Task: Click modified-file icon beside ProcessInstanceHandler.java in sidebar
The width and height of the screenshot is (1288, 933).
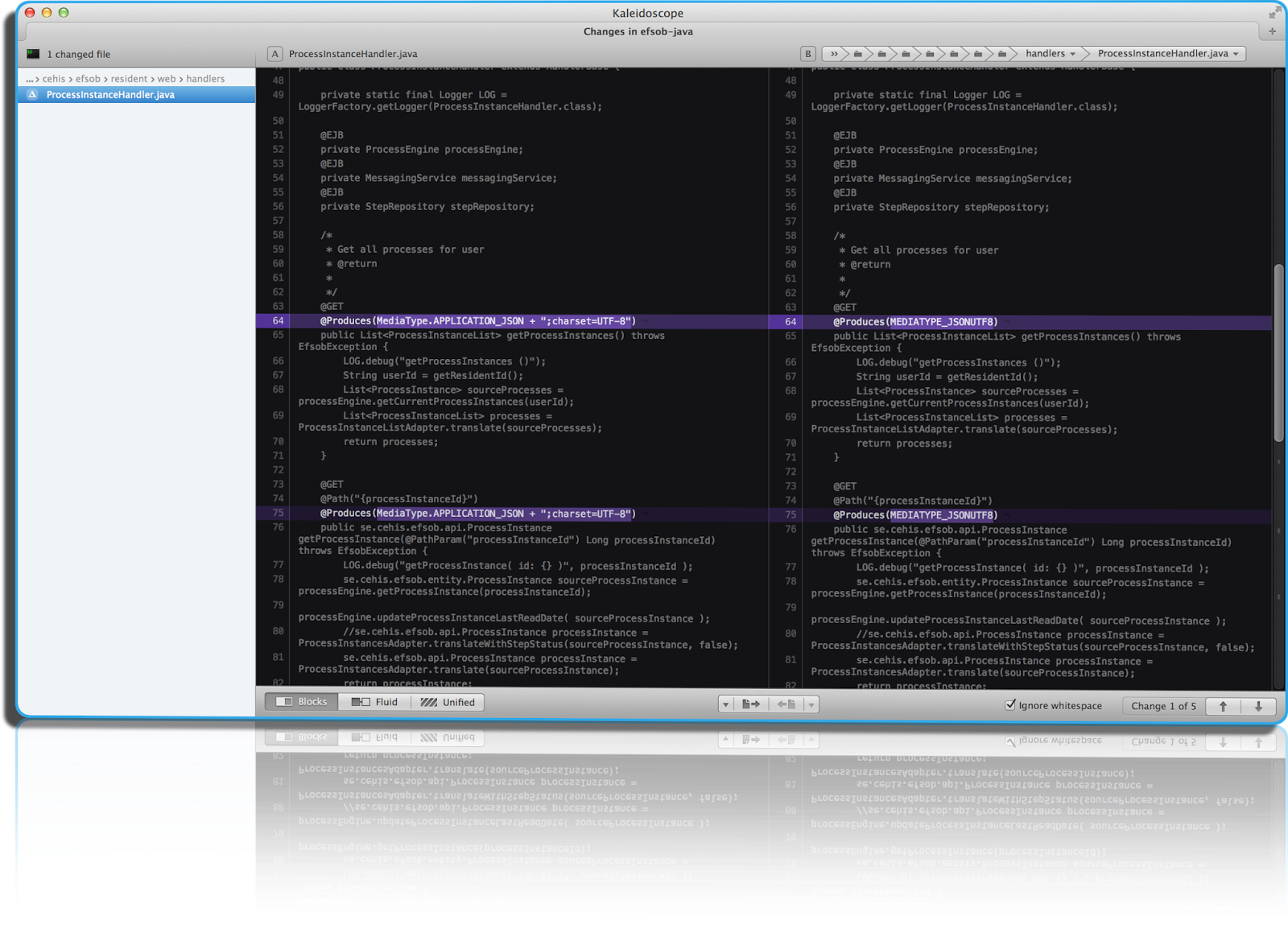Action: point(32,95)
